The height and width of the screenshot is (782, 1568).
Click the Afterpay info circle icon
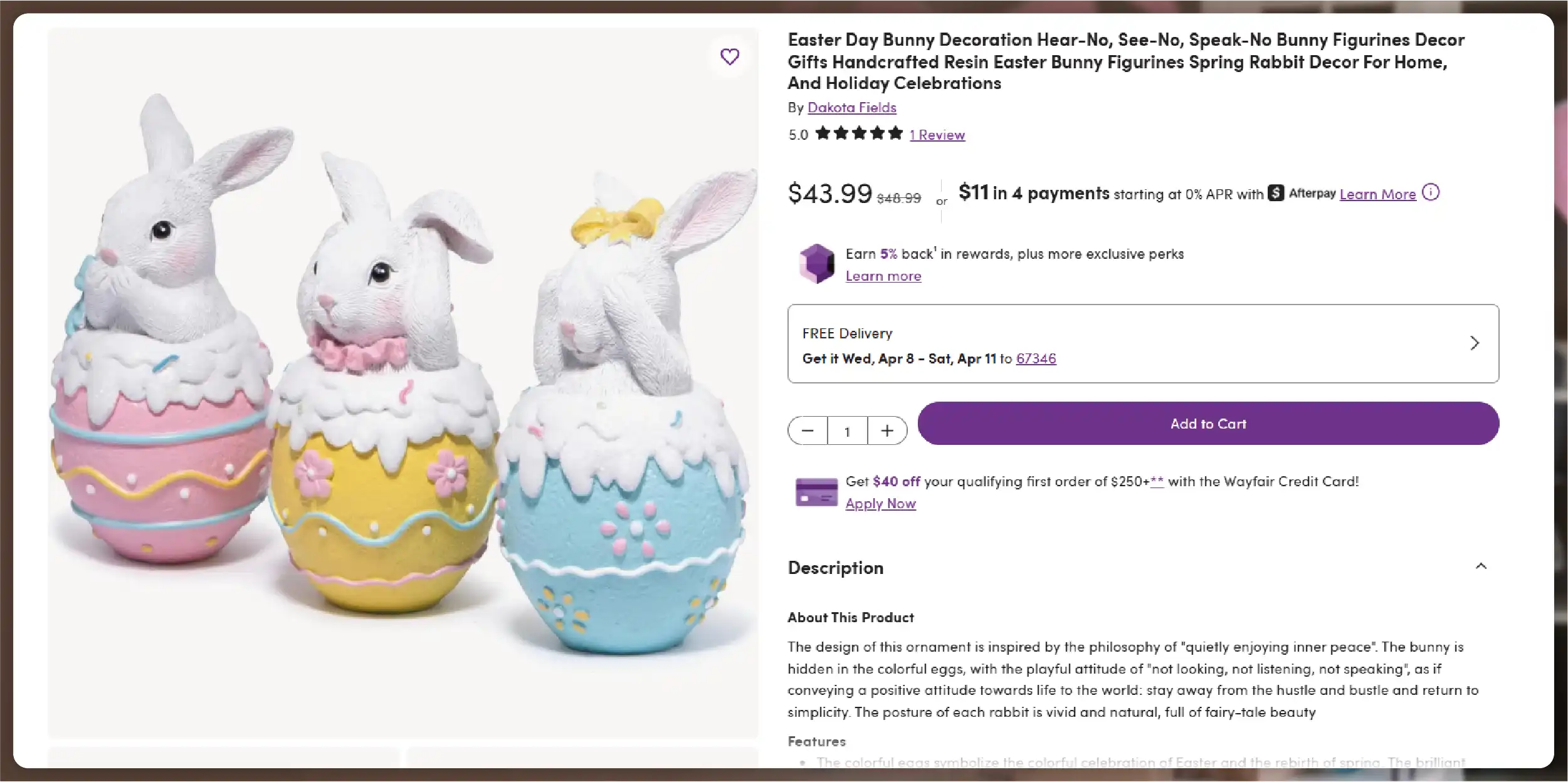coord(1431,192)
